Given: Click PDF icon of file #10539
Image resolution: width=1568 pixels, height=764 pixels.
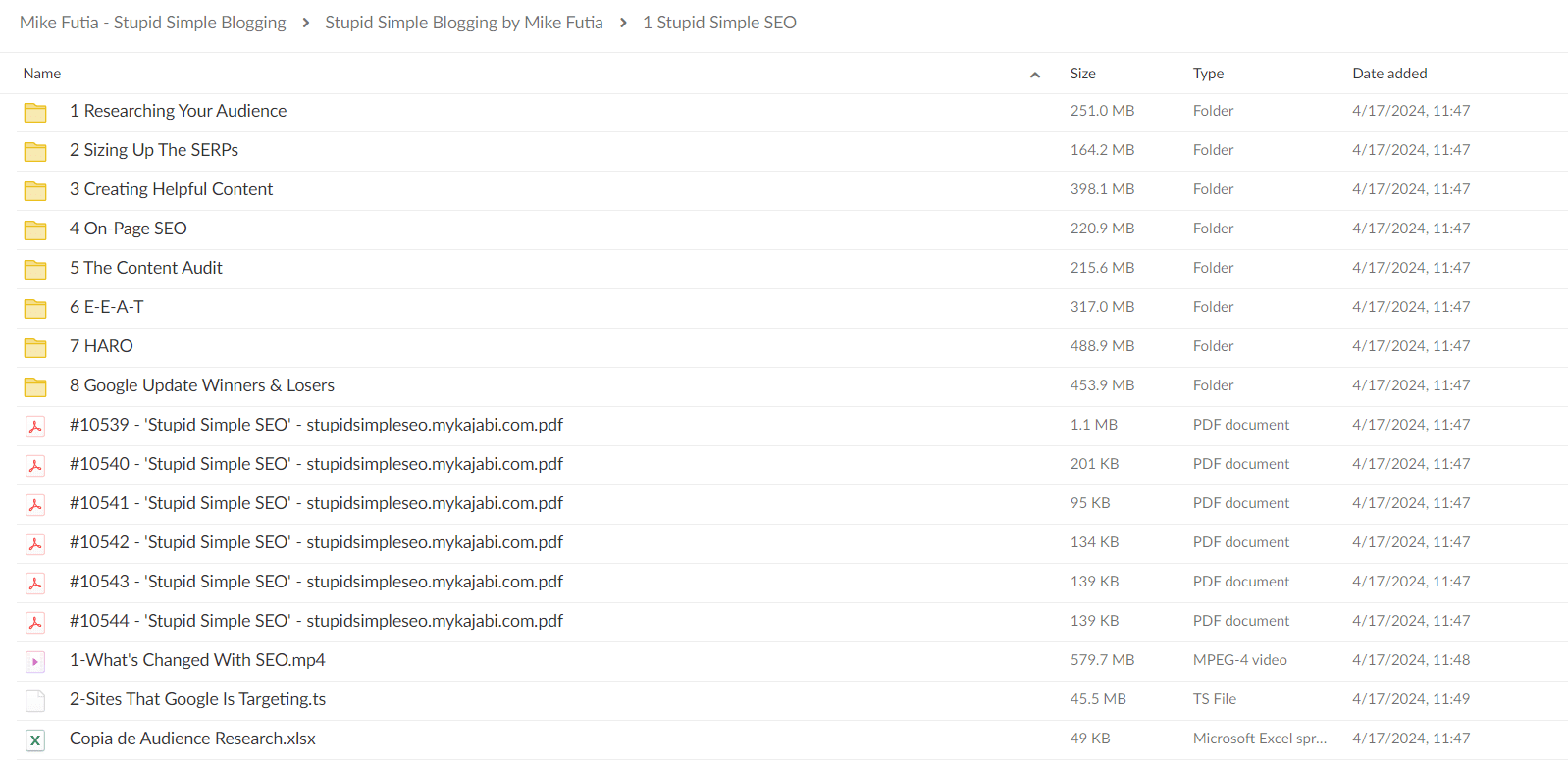Looking at the screenshot, I should (x=35, y=427).
